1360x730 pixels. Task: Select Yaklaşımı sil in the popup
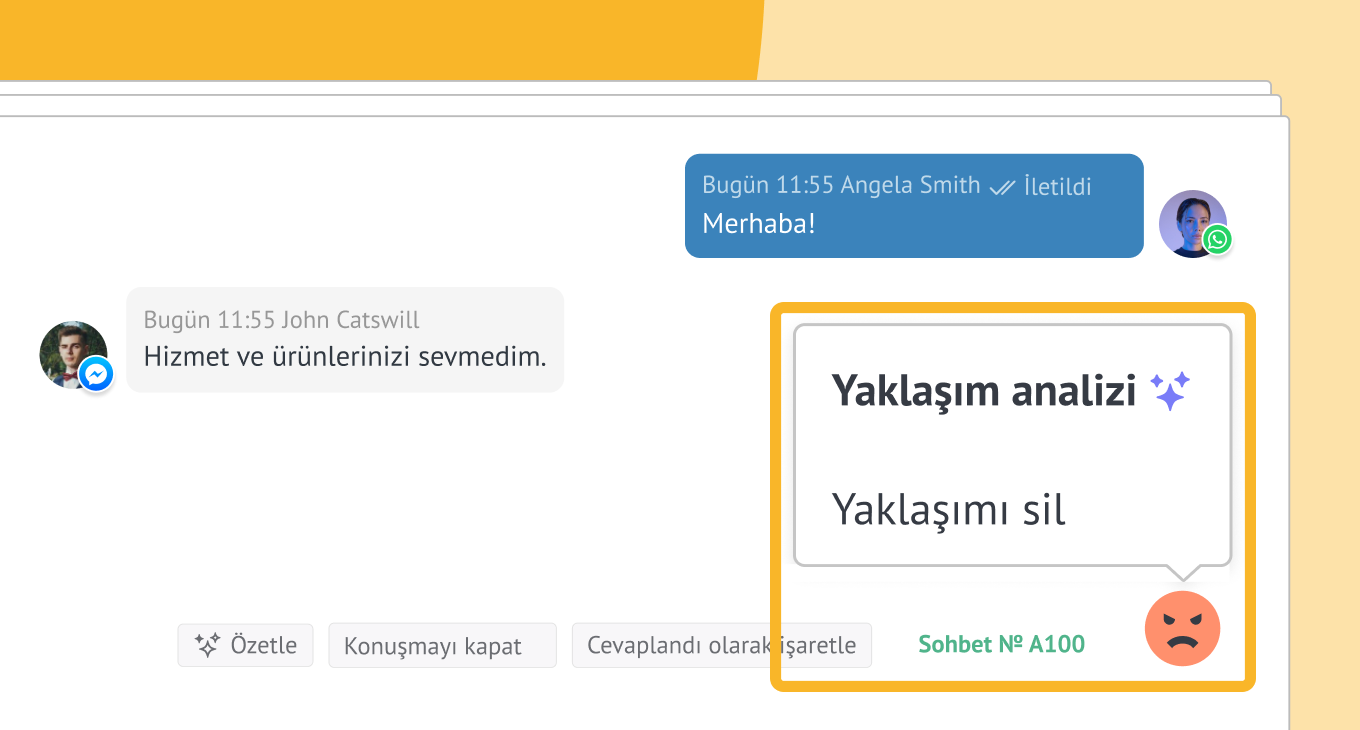[x=949, y=509]
